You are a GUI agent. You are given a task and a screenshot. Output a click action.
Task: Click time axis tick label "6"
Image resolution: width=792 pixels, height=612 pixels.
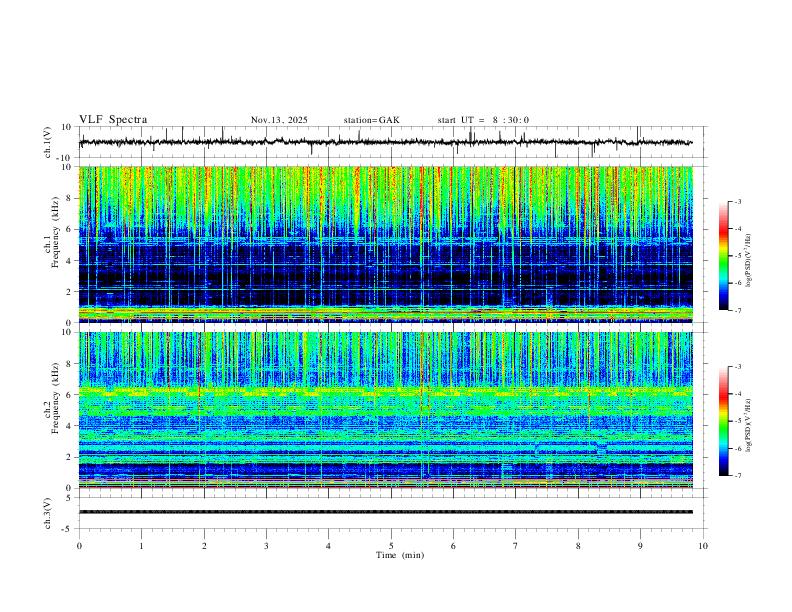point(454,546)
